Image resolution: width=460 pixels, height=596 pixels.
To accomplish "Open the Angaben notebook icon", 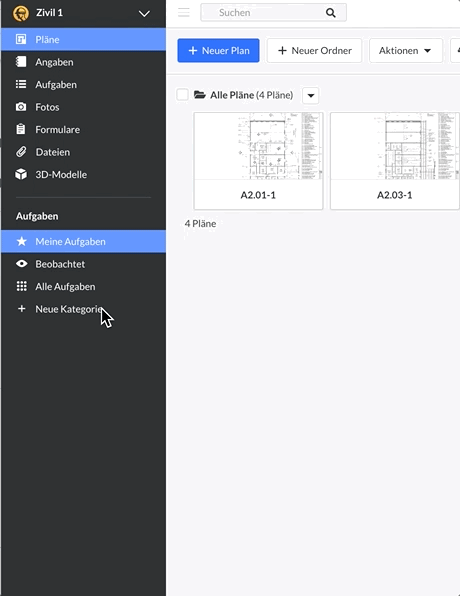I will (21, 62).
